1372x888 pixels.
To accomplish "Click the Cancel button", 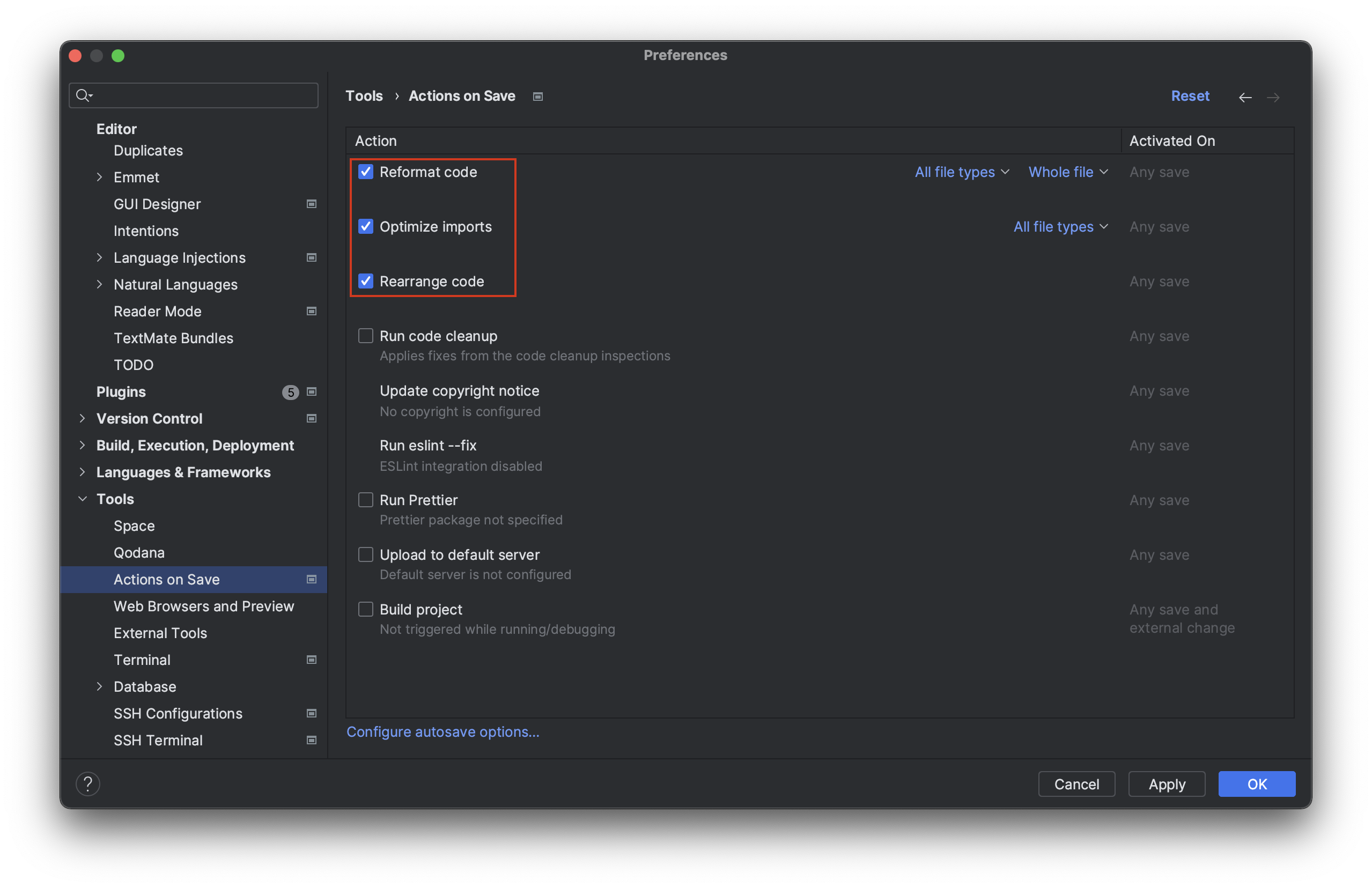I will (x=1076, y=783).
